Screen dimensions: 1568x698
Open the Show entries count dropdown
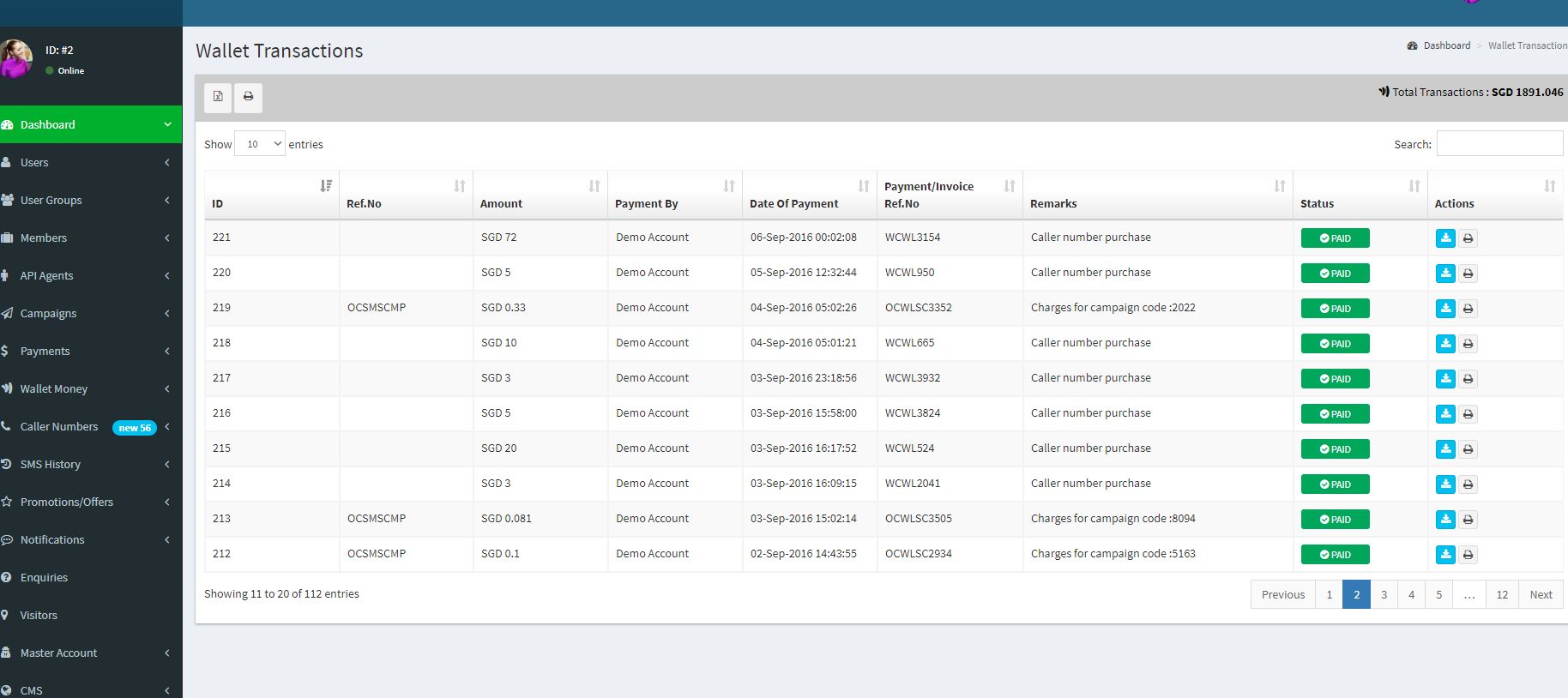coord(259,144)
